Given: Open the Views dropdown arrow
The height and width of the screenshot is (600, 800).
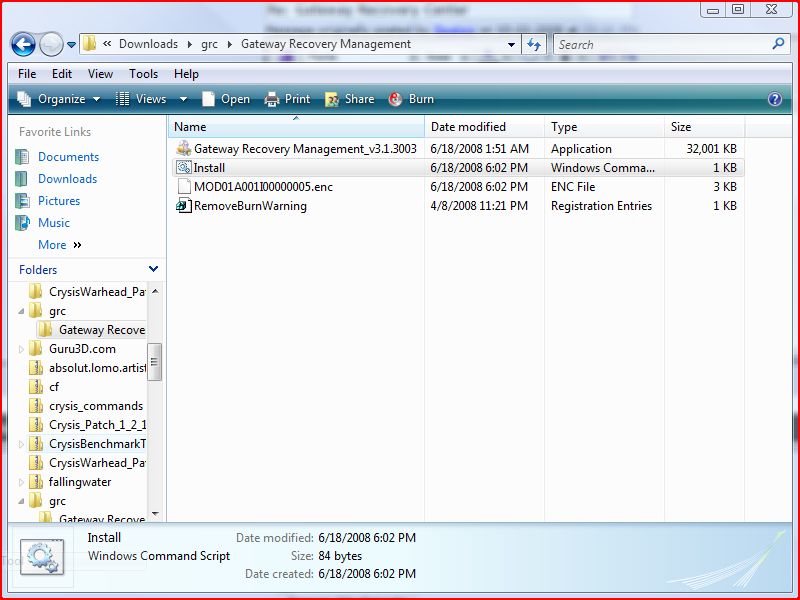Looking at the screenshot, I should [183, 99].
